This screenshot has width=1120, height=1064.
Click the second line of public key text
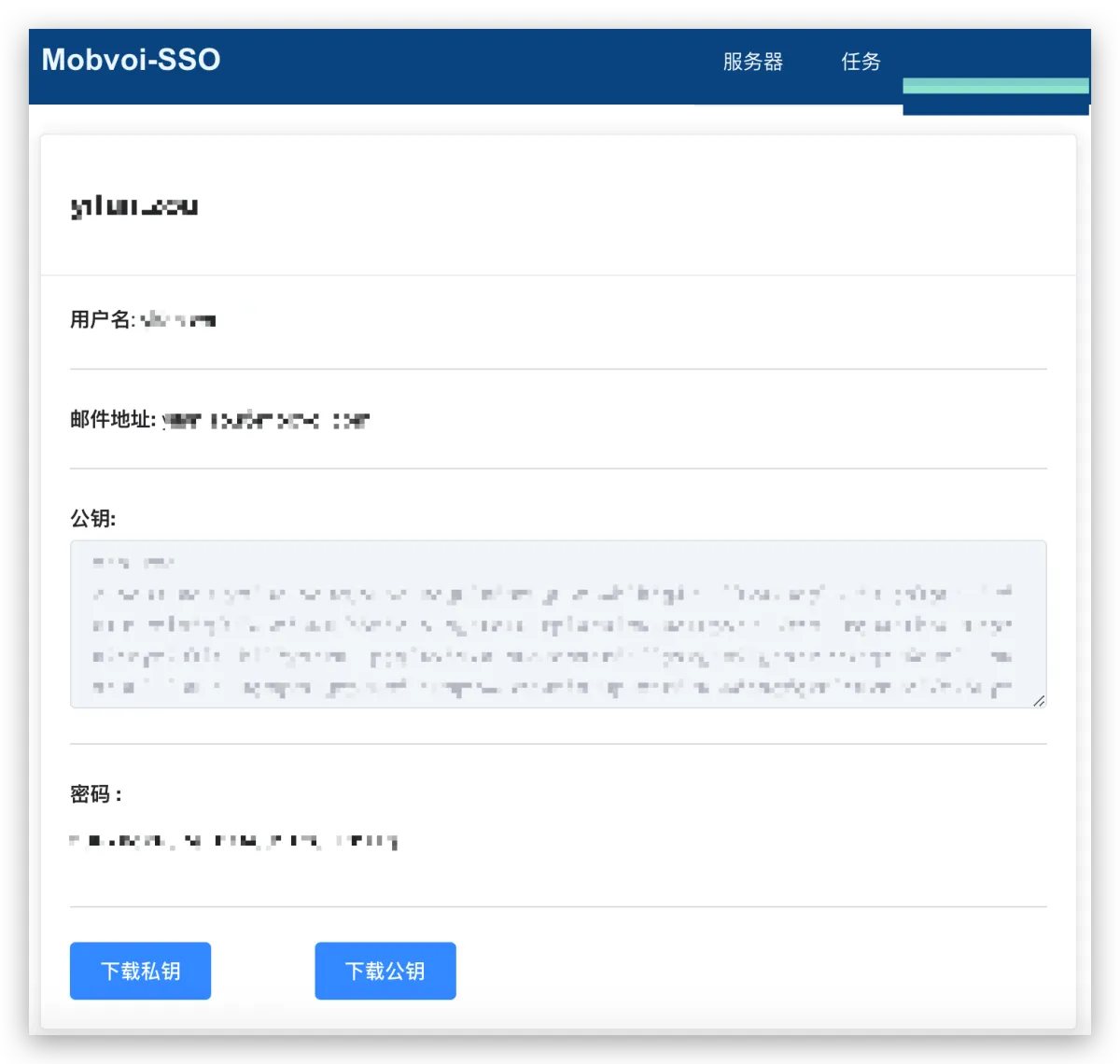[x=551, y=594]
